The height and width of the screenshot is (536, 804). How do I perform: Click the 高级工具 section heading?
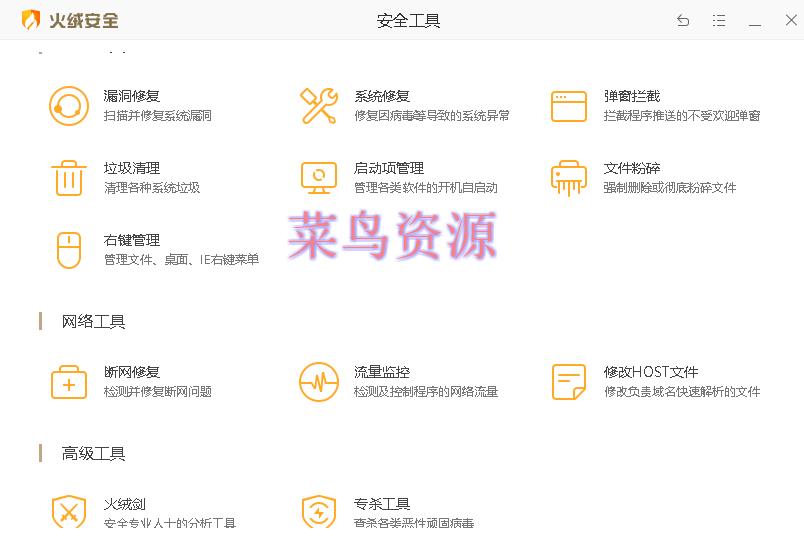click(x=93, y=453)
